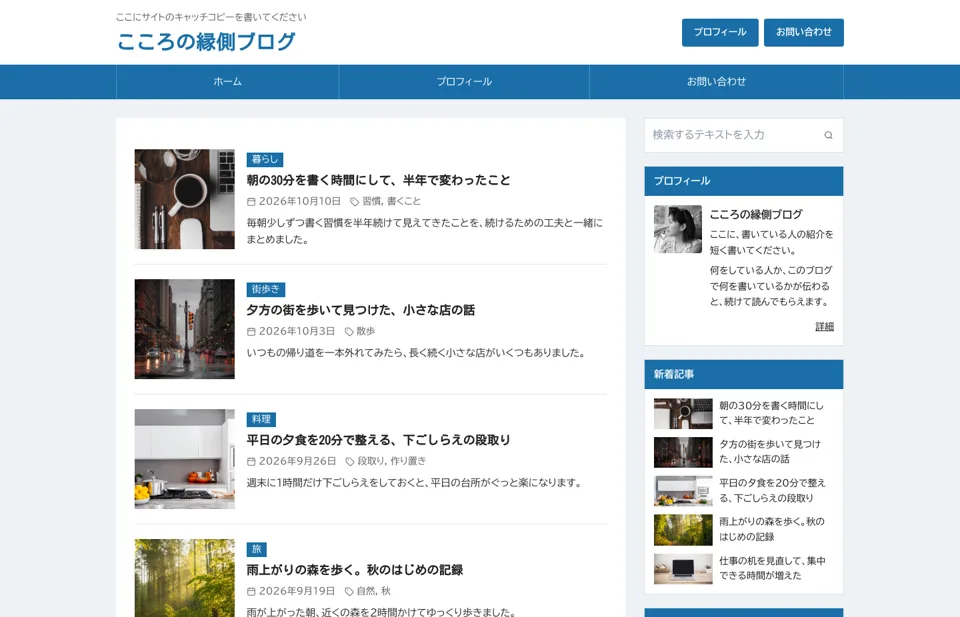
Task: Open プロフィール in the blue navigation bar
Action: (x=464, y=81)
